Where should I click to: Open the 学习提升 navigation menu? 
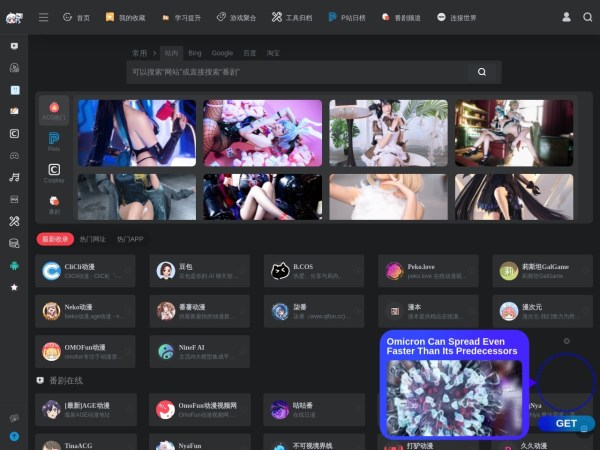point(180,17)
